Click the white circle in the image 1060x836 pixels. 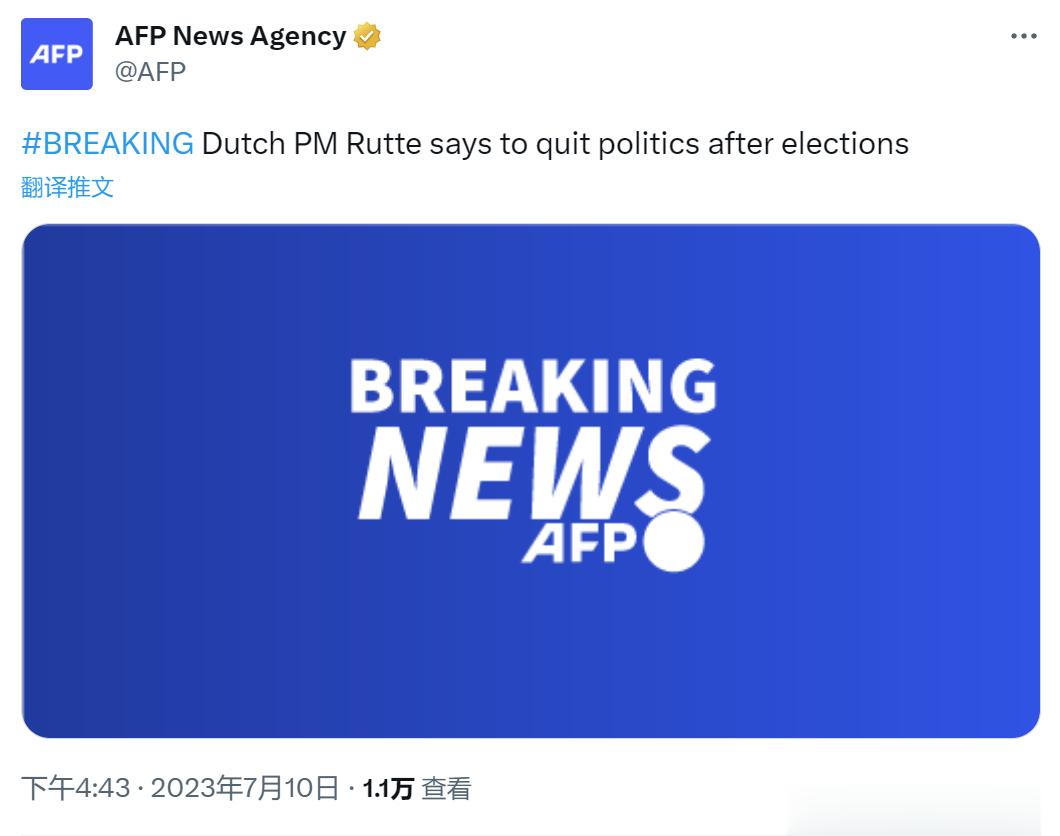(x=674, y=541)
